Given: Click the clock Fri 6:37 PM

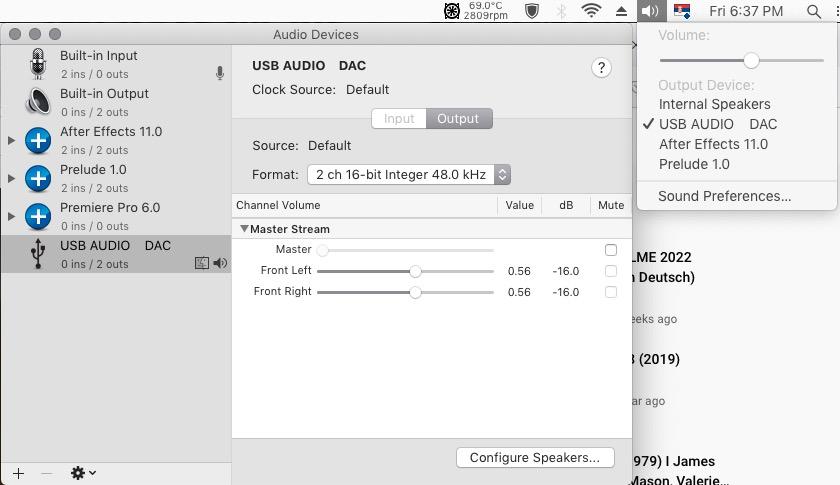Looking at the screenshot, I should (x=746, y=11).
